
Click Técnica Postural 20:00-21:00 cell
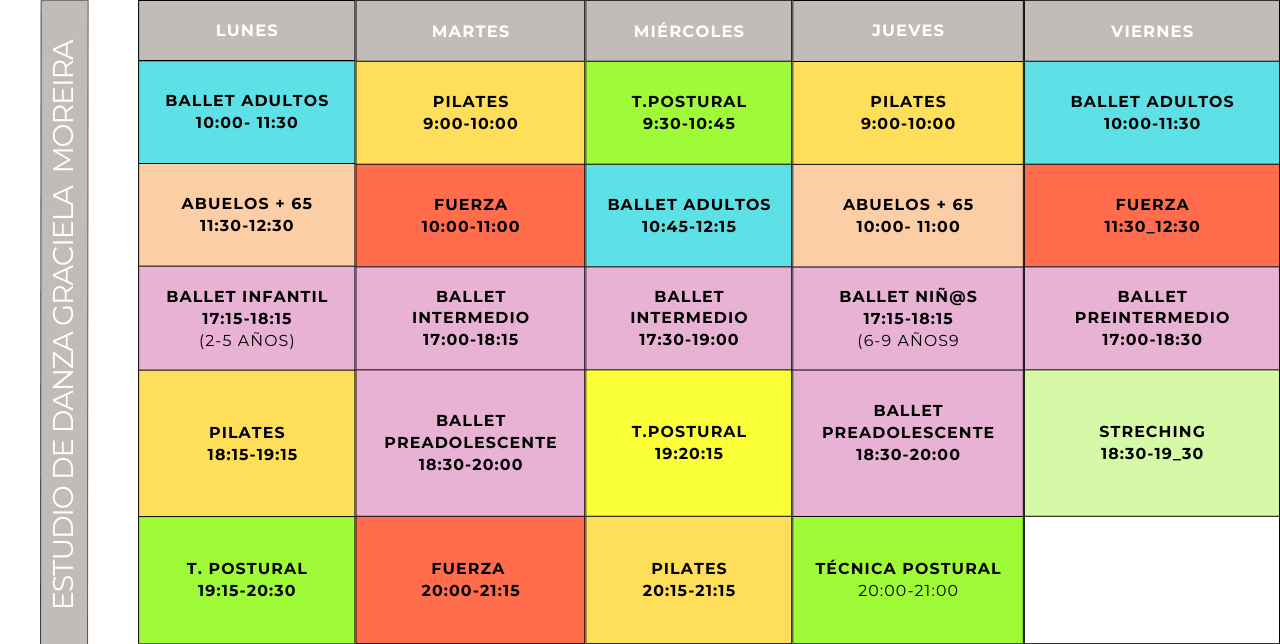click(908, 580)
